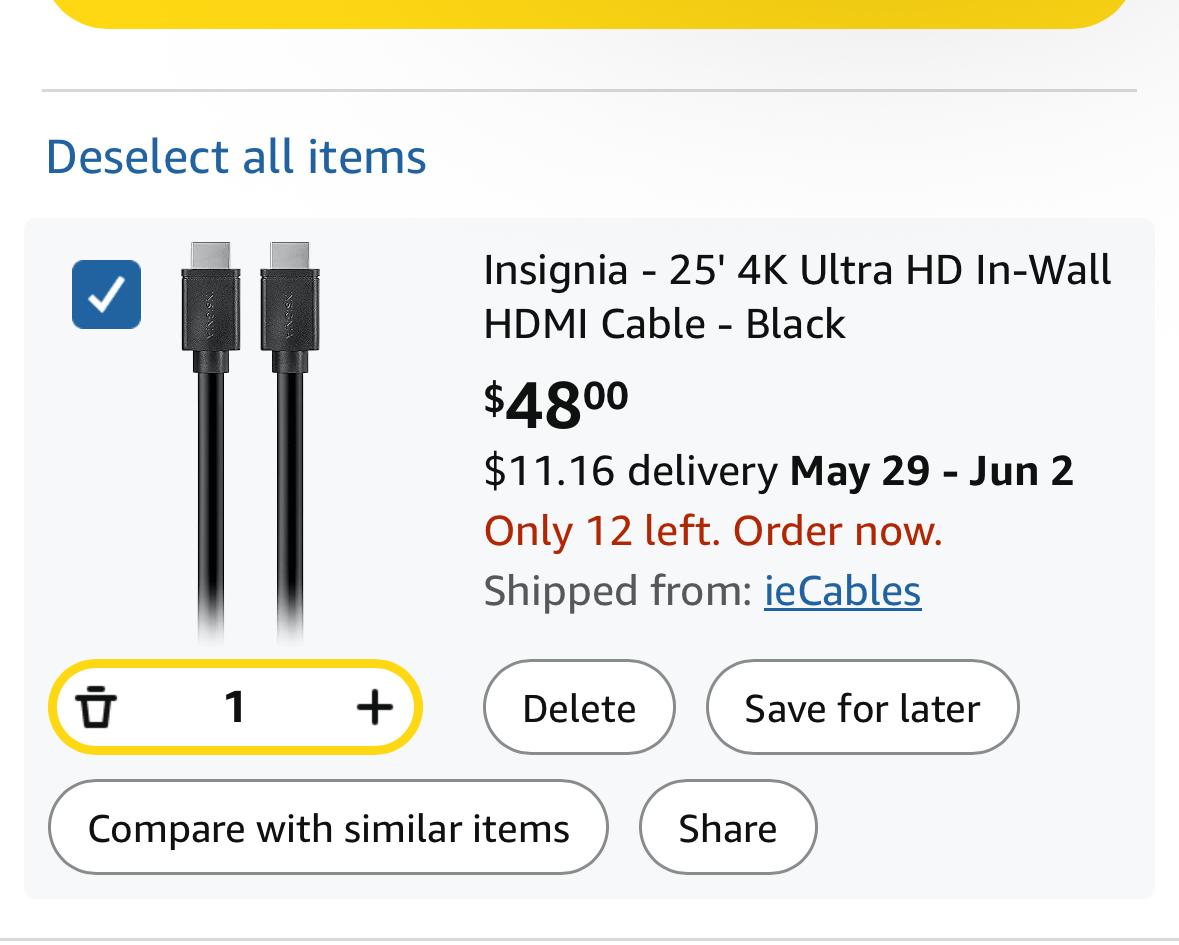Click the quantity value 1
Image resolution: width=1179 pixels, height=945 pixels.
[235, 708]
